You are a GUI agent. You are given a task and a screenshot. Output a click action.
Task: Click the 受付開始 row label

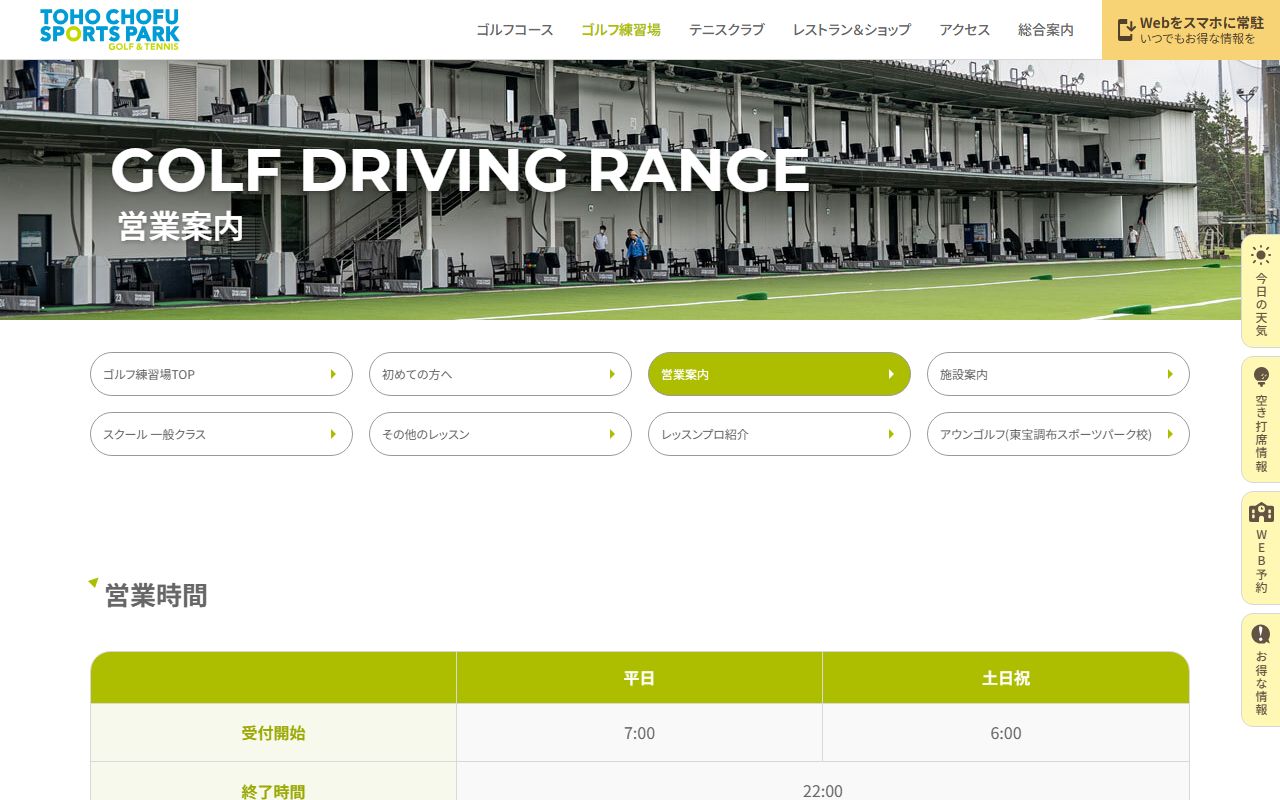point(273,733)
